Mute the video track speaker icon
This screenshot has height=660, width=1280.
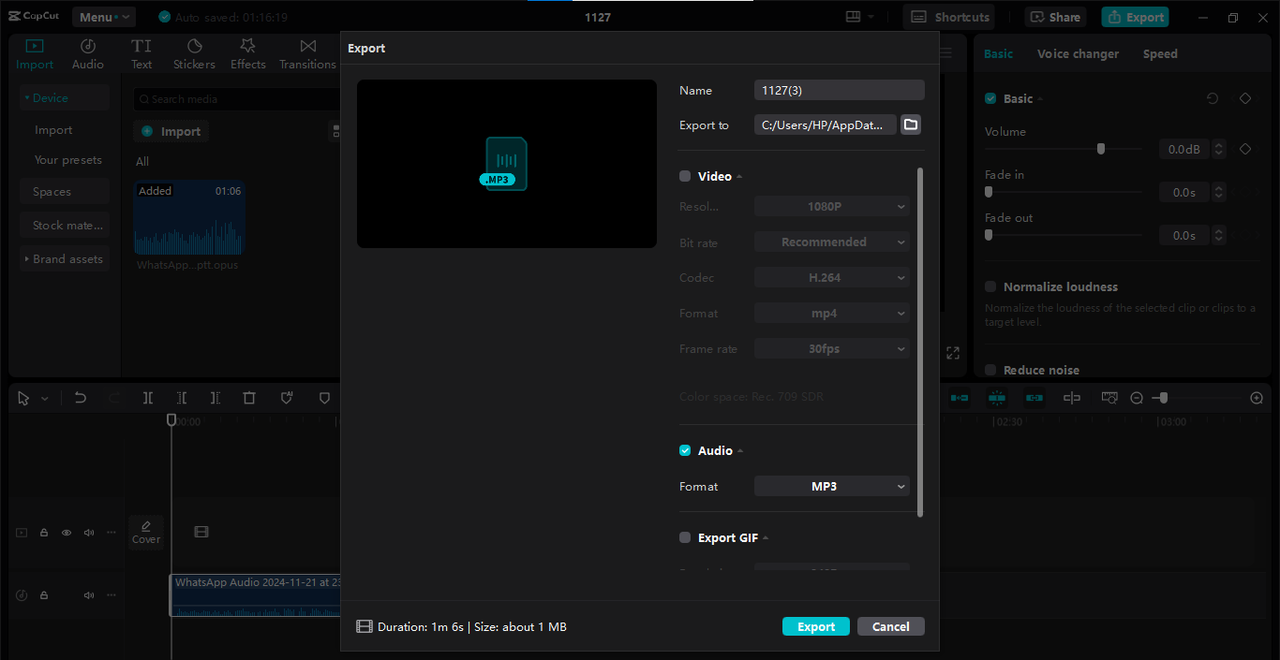coord(89,533)
